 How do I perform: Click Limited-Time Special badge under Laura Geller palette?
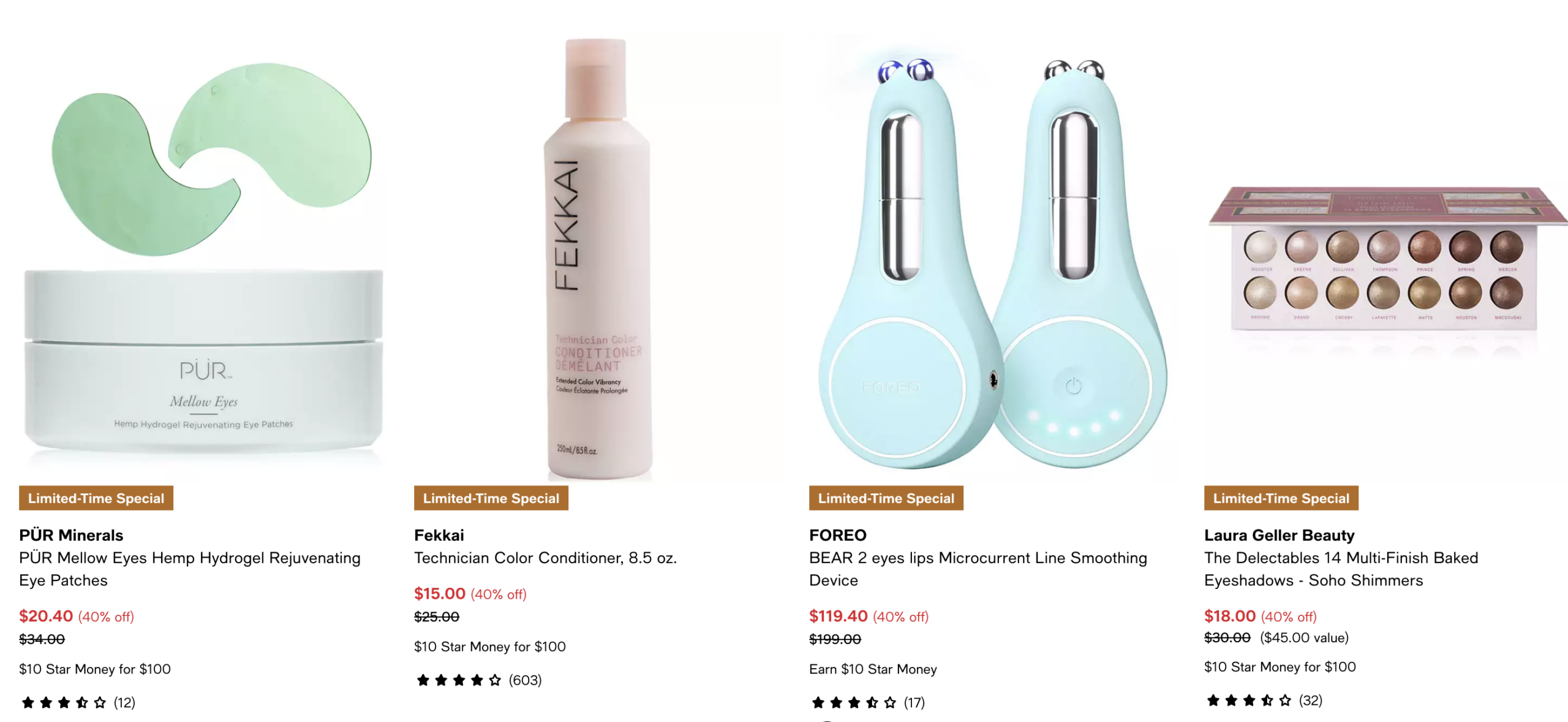(1281, 498)
